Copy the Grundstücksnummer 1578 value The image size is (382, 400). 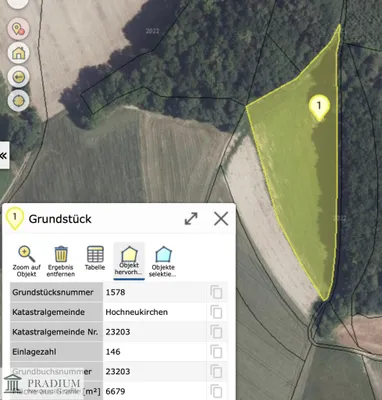[x=216, y=292]
